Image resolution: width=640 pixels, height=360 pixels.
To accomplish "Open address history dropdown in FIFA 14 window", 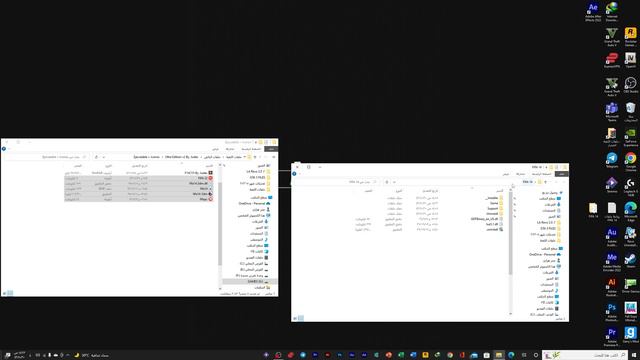I will coord(394,182).
